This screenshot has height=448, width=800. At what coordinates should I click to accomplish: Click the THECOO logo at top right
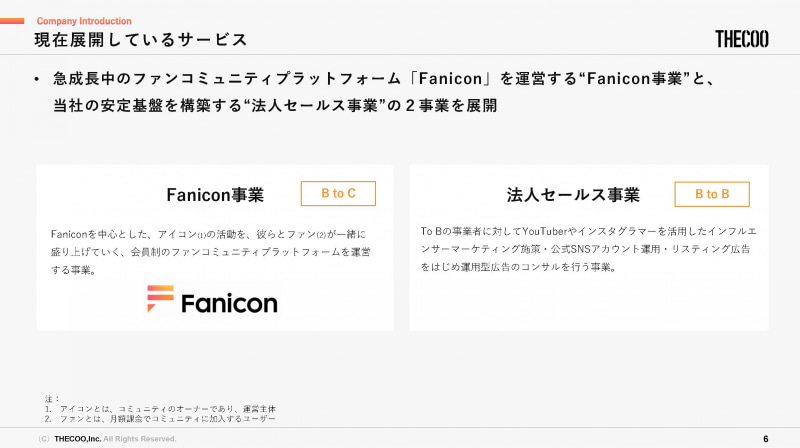coord(743,39)
